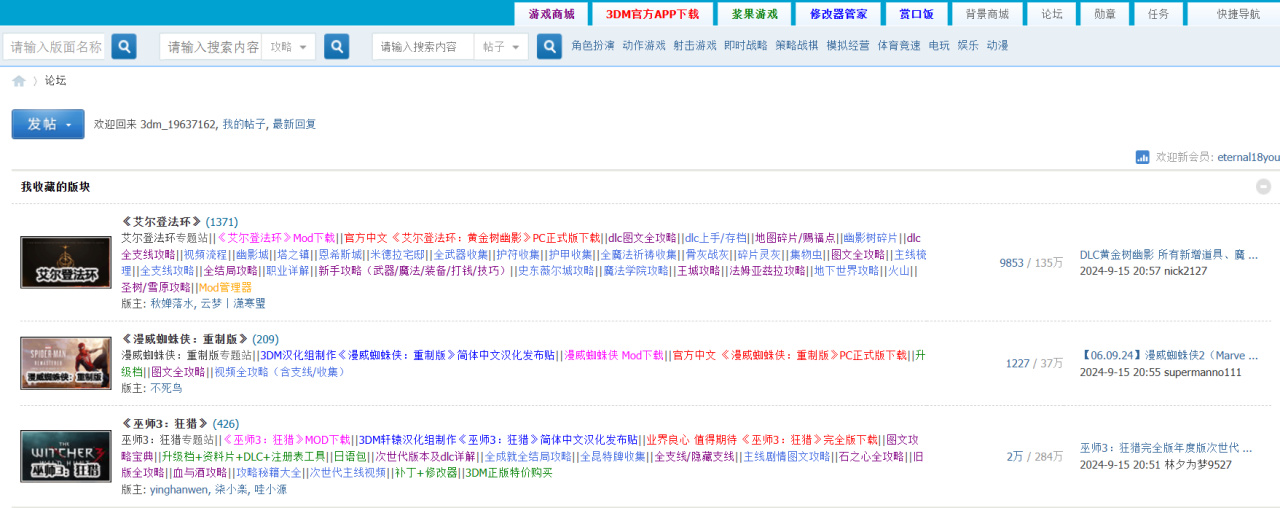Collapse the 我收藏的版块 section
The width and height of the screenshot is (1280, 508).
point(1263,187)
